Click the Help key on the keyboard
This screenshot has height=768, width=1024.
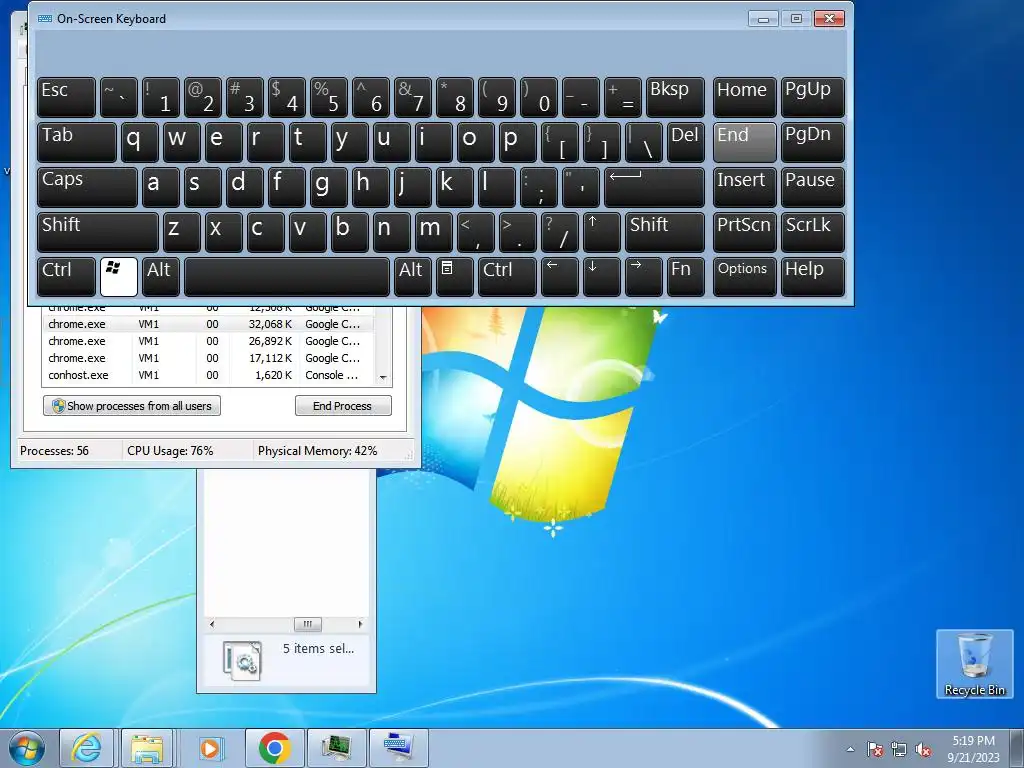click(812, 277)
